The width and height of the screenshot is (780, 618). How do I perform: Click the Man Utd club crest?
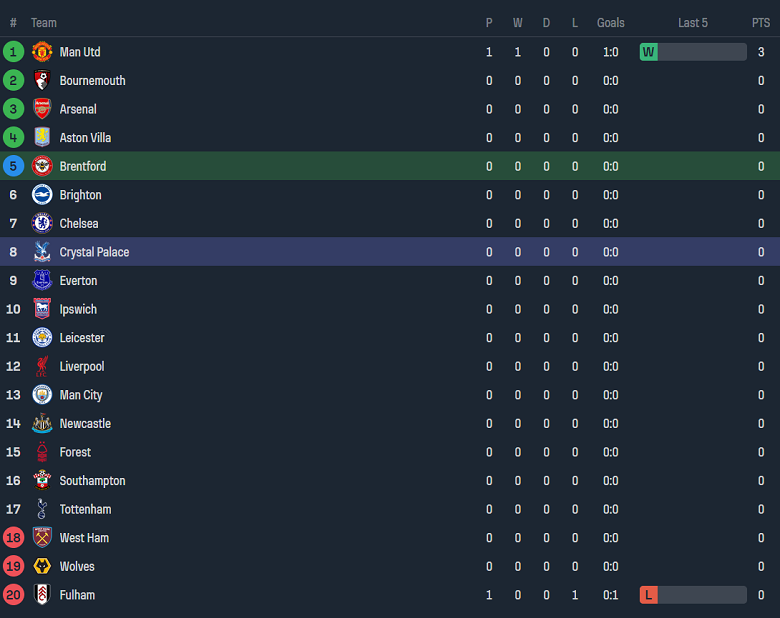[x=42, y=52]
